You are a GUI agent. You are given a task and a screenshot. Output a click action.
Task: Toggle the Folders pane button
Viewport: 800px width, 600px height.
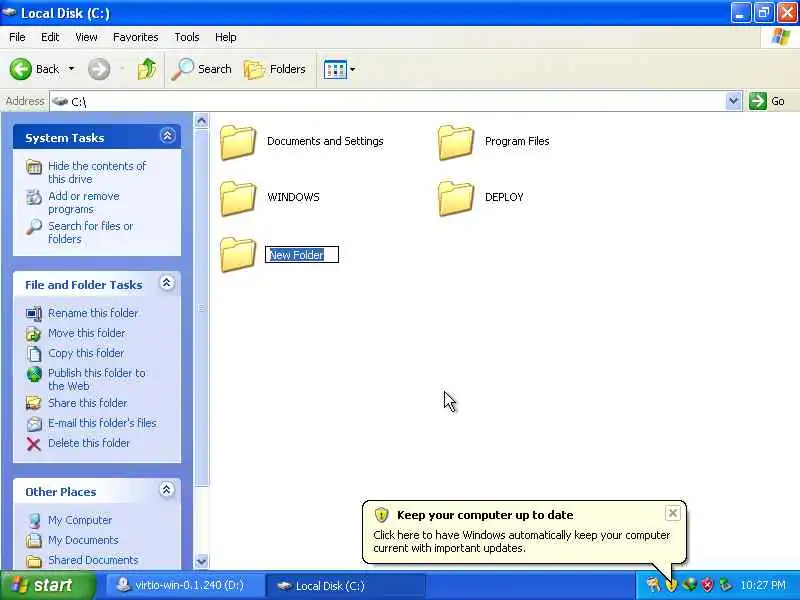click(x=275, y=69)
